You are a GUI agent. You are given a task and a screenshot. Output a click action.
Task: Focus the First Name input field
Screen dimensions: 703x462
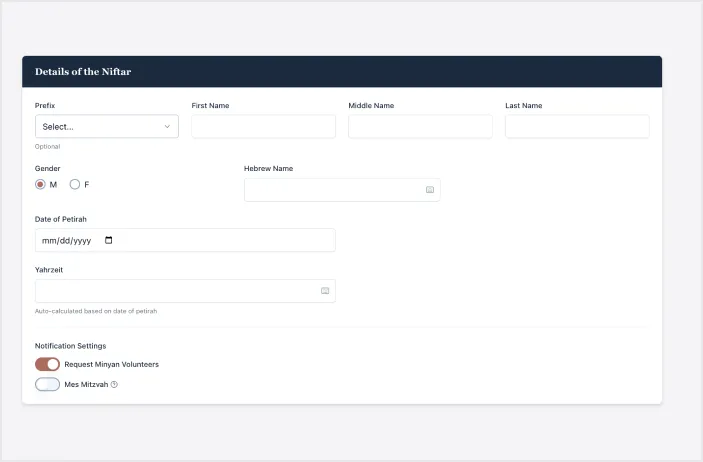click(263, 127)
